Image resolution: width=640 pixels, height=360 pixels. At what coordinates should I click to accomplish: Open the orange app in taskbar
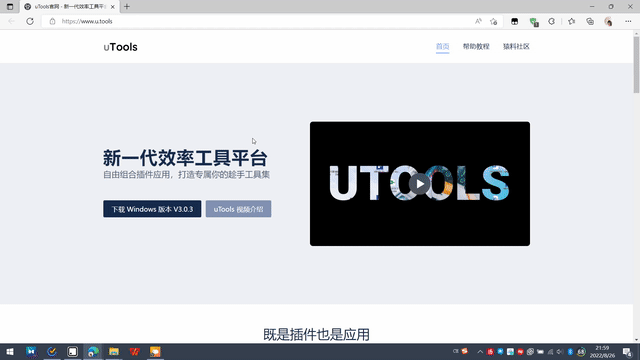pyautogui.click(x=155, y=351)
